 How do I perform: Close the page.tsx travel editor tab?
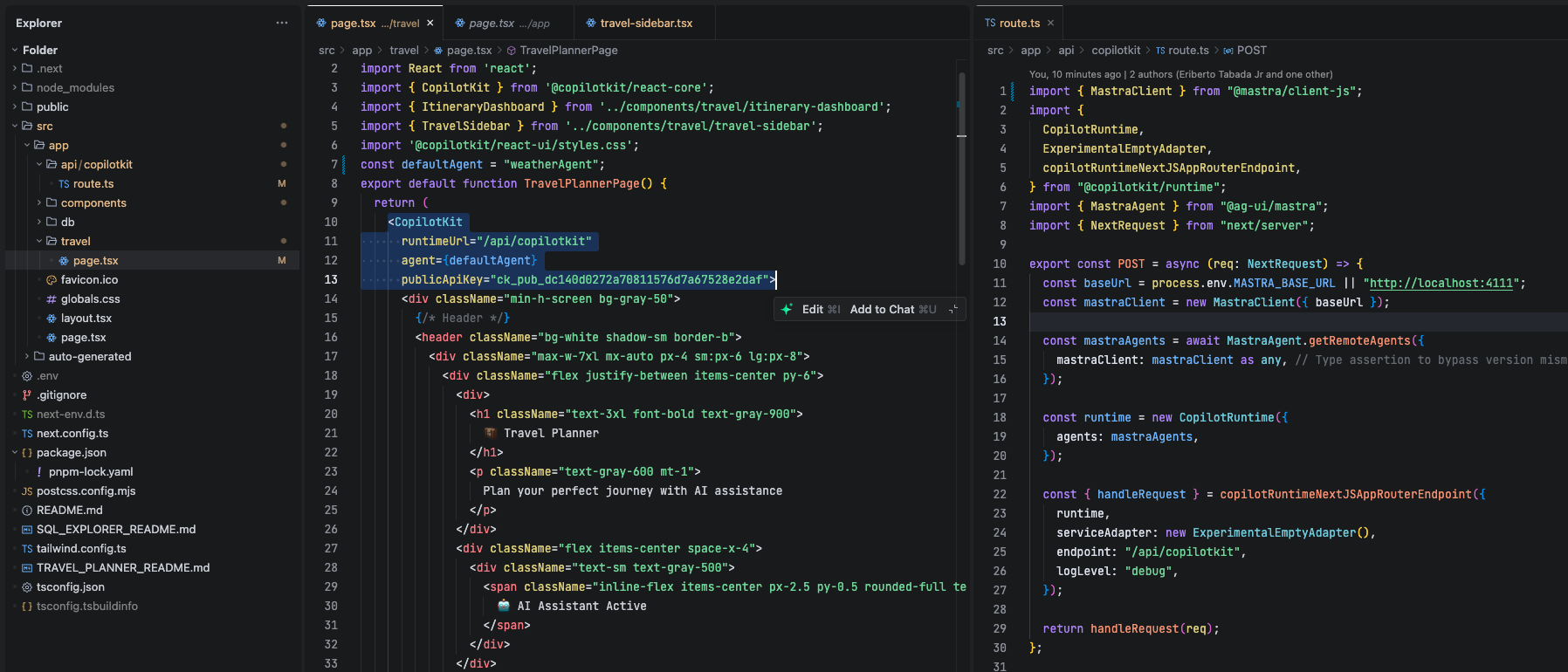click(x=430, y=23)
